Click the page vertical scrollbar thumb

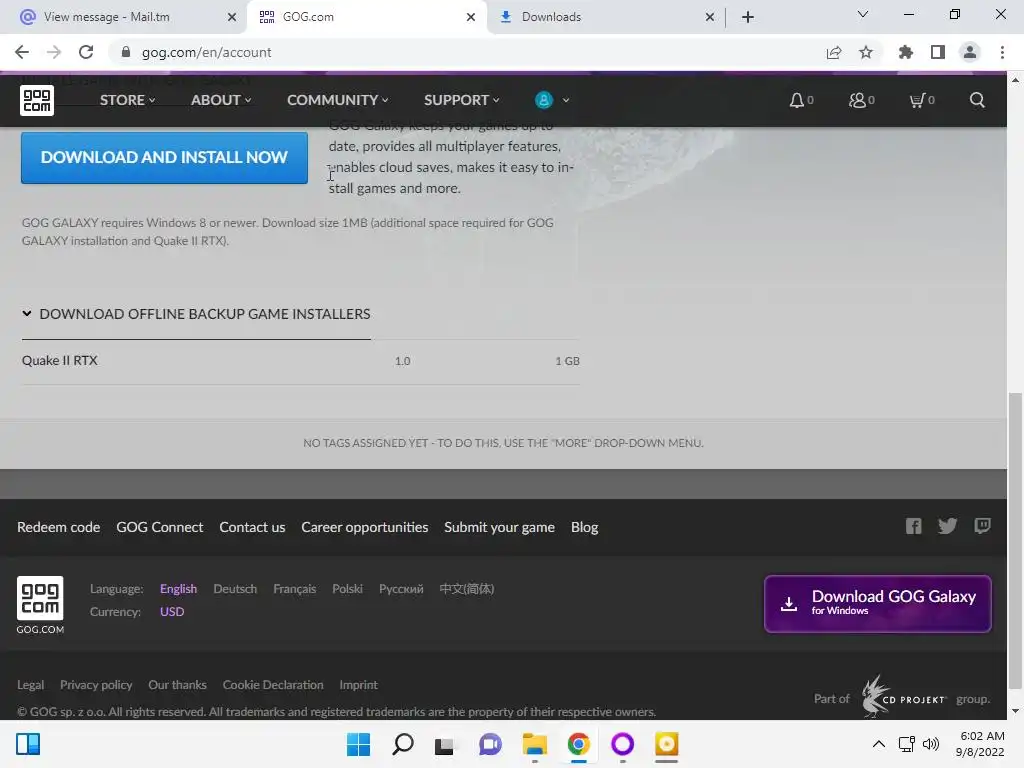(1015, 541)
